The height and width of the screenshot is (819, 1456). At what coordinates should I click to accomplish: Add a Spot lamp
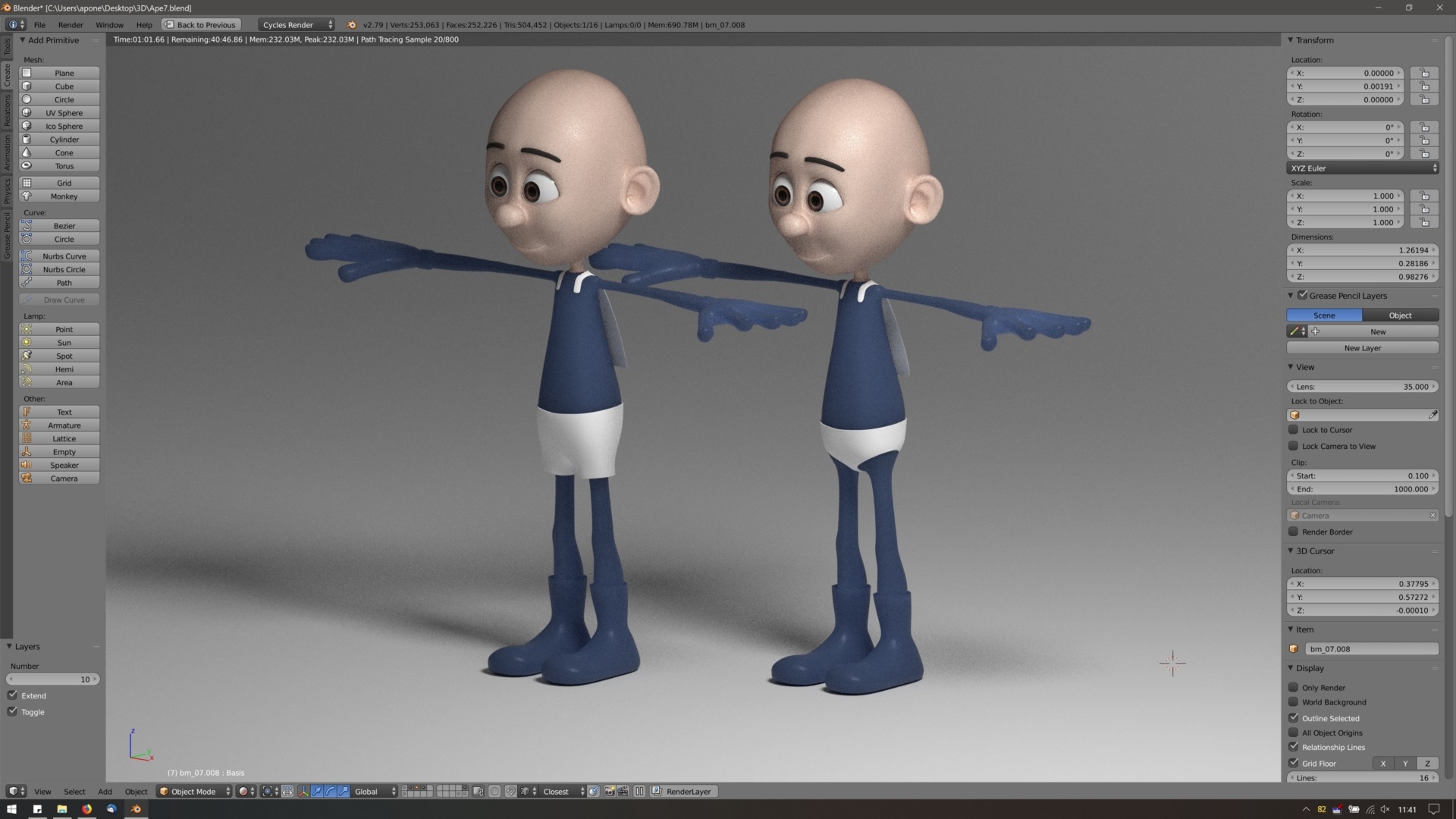59,356
